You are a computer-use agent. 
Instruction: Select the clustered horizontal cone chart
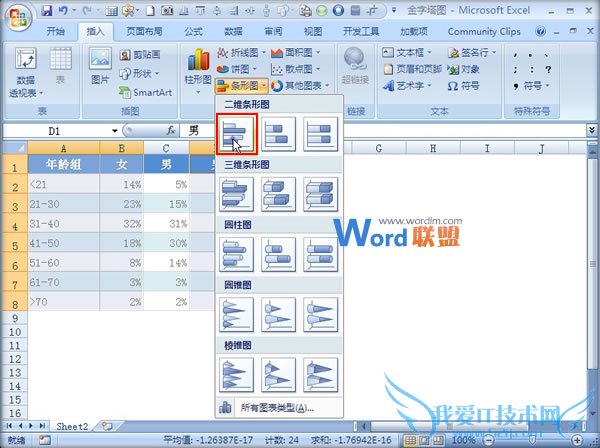236,314
